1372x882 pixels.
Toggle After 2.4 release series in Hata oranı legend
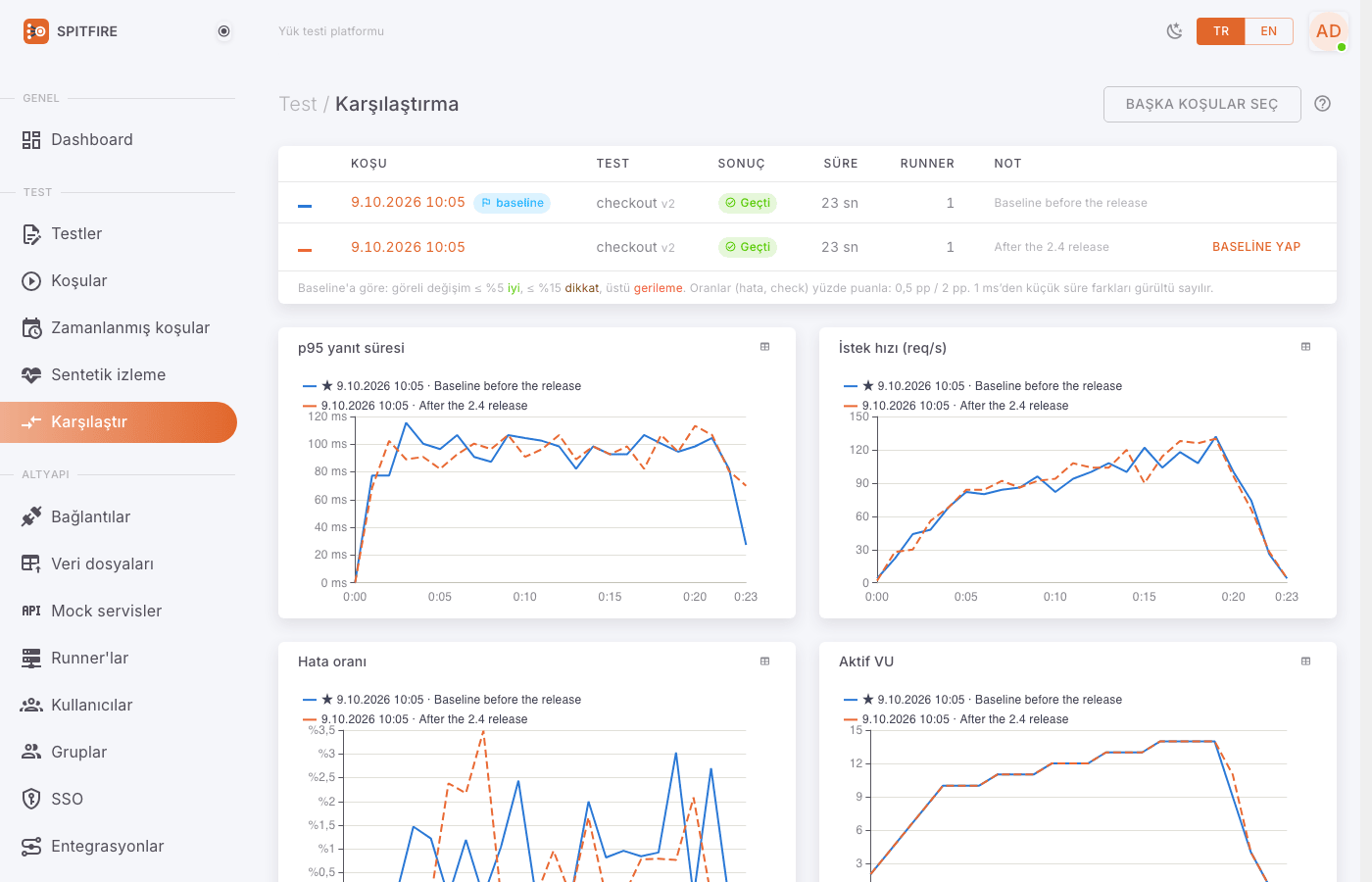coord(416,719)
